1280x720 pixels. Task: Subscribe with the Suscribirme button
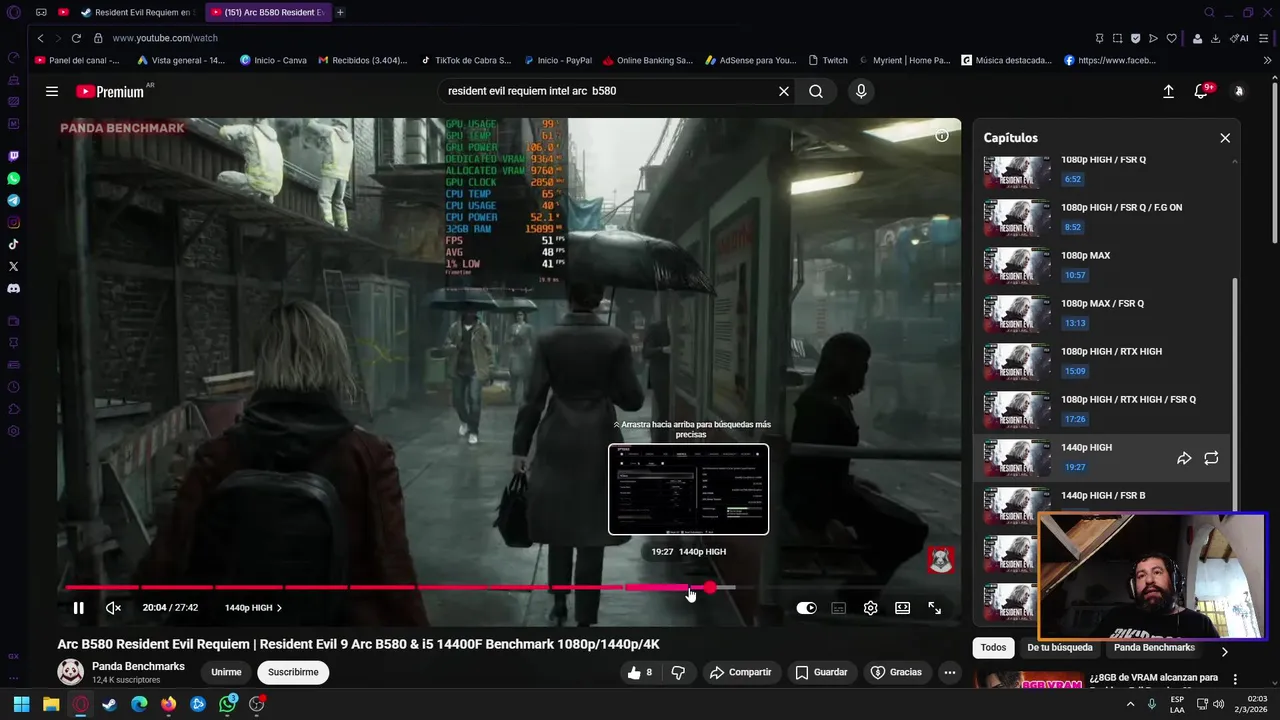point(293,672)
